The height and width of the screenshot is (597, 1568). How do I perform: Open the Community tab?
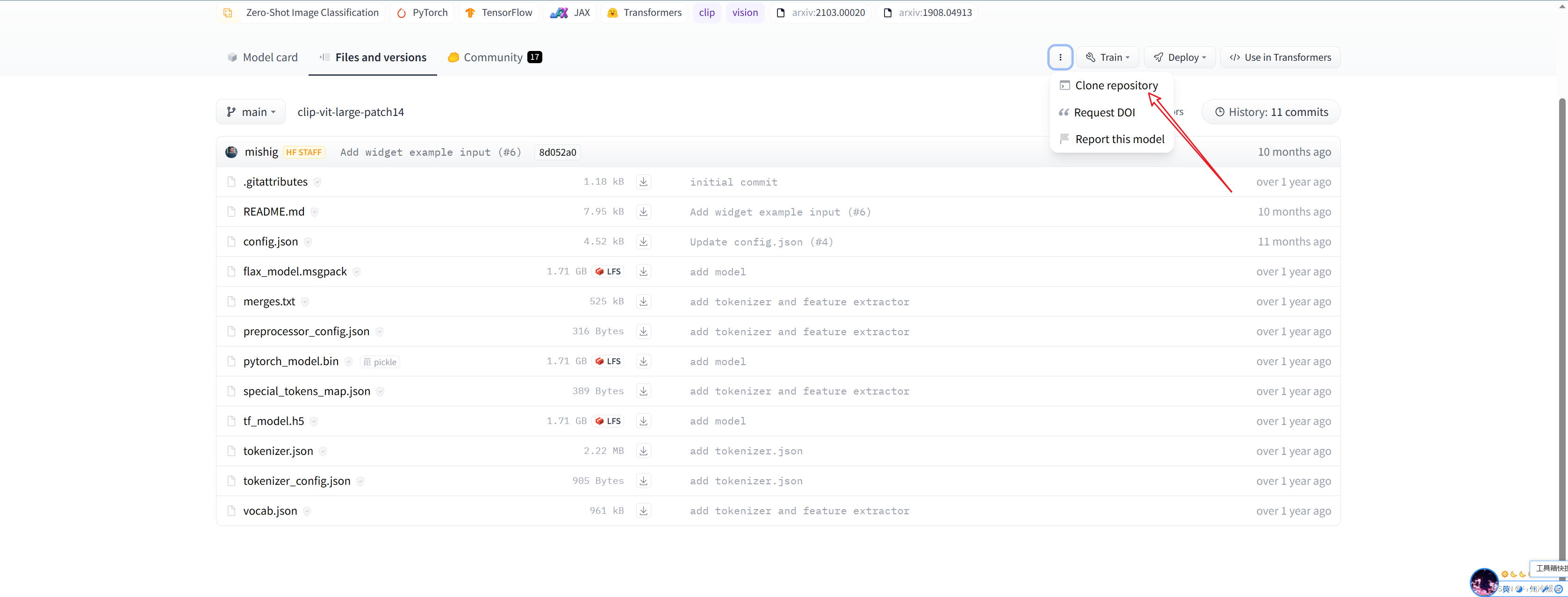click(494, 57)
